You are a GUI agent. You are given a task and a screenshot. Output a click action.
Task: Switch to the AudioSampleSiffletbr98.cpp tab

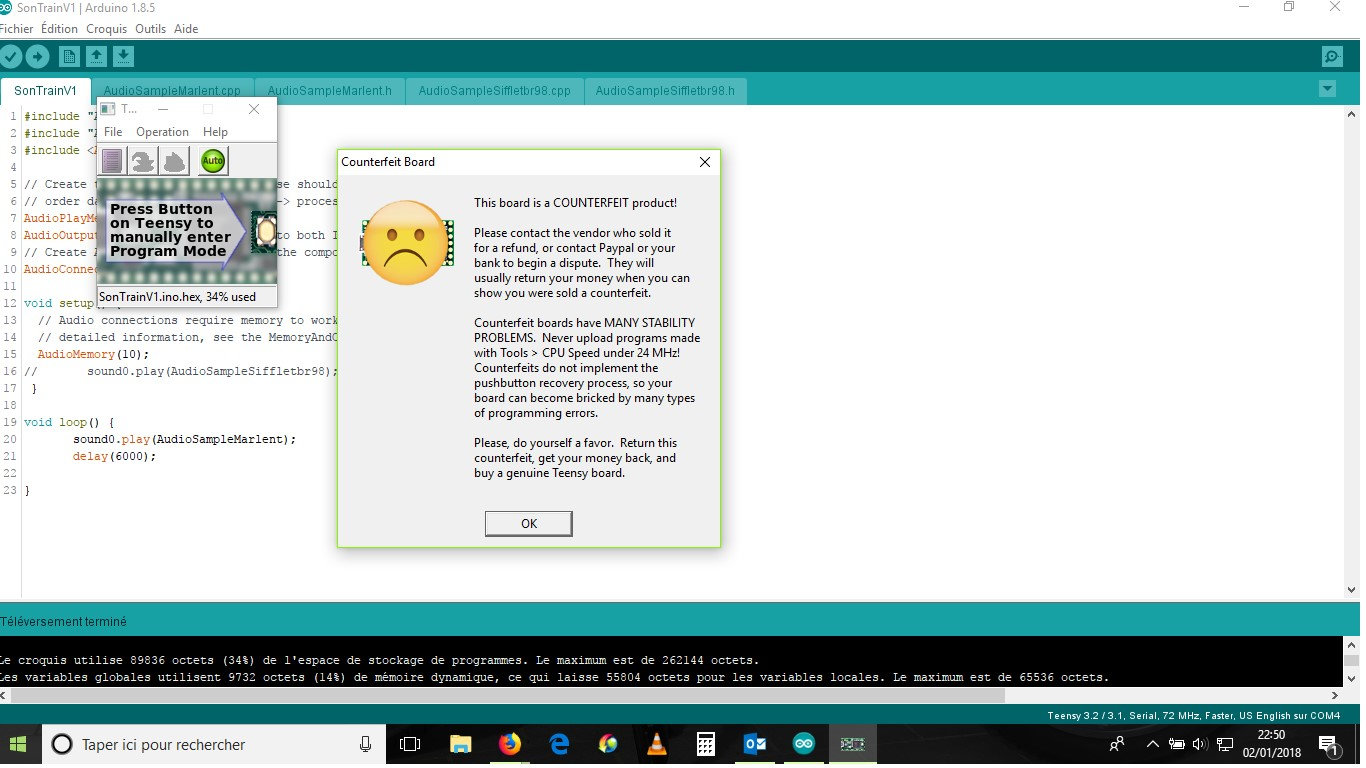495,91
